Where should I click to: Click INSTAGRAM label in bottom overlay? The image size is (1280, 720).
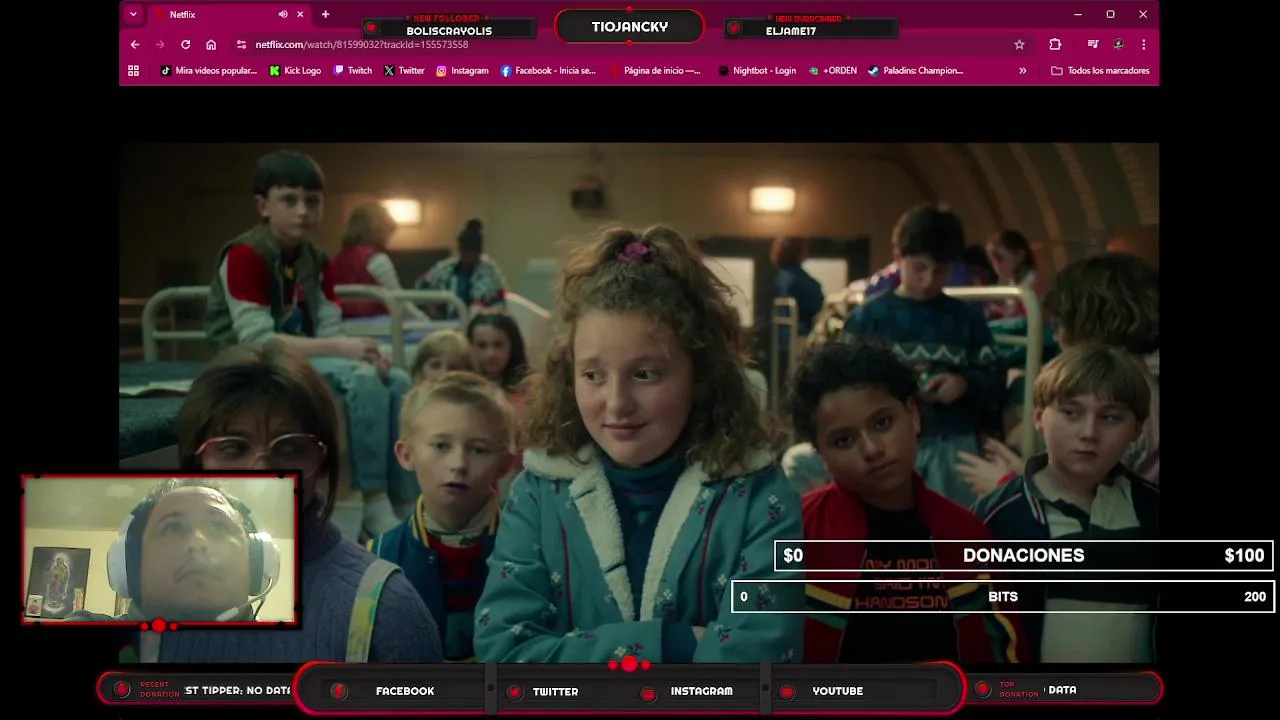point(701,691)
